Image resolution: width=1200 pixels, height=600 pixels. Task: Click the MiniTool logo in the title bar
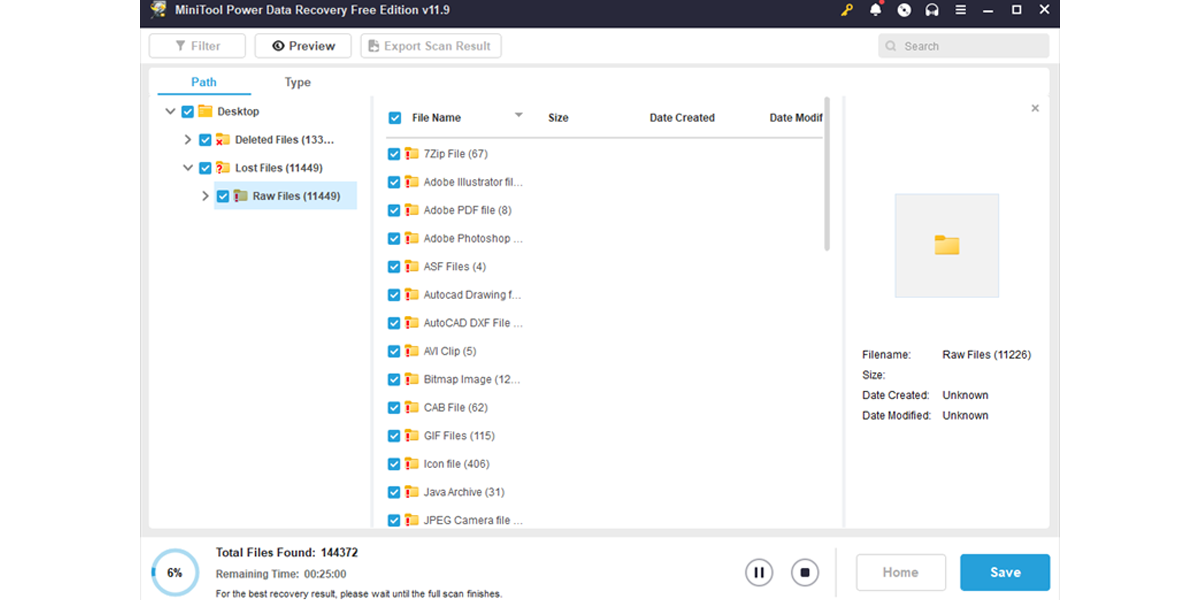(157, 9)
